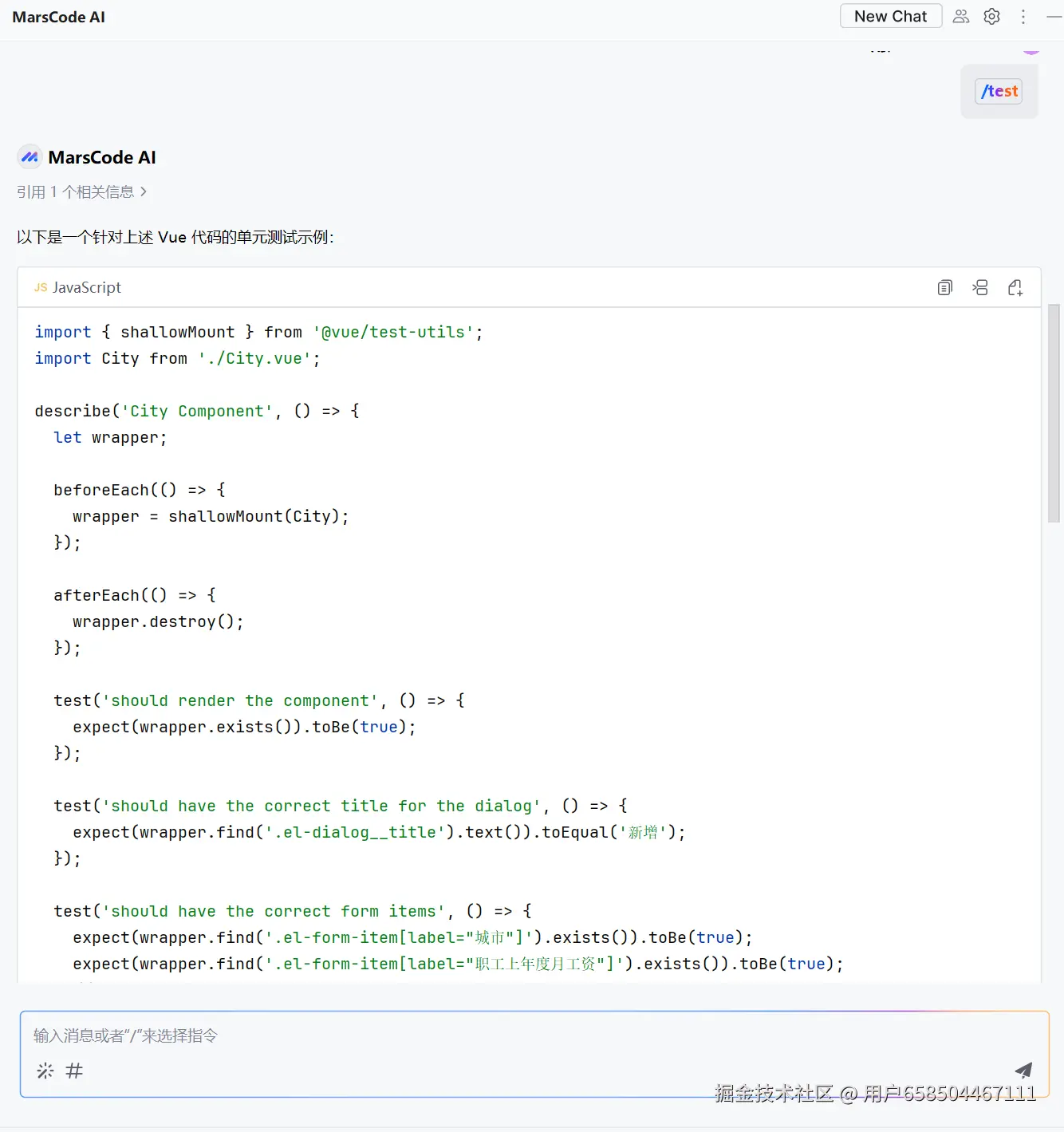Click 'should render the component' test name
This screenshot has height=1132, width=1064.
[239, 700]
